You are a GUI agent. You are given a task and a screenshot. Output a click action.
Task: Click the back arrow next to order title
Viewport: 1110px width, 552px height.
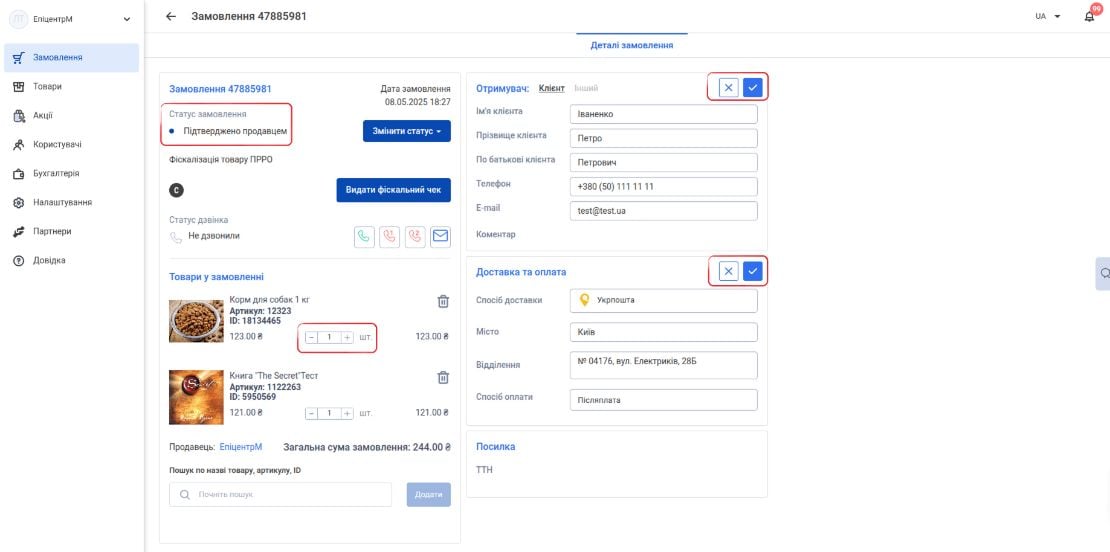[x=171, y=16]
